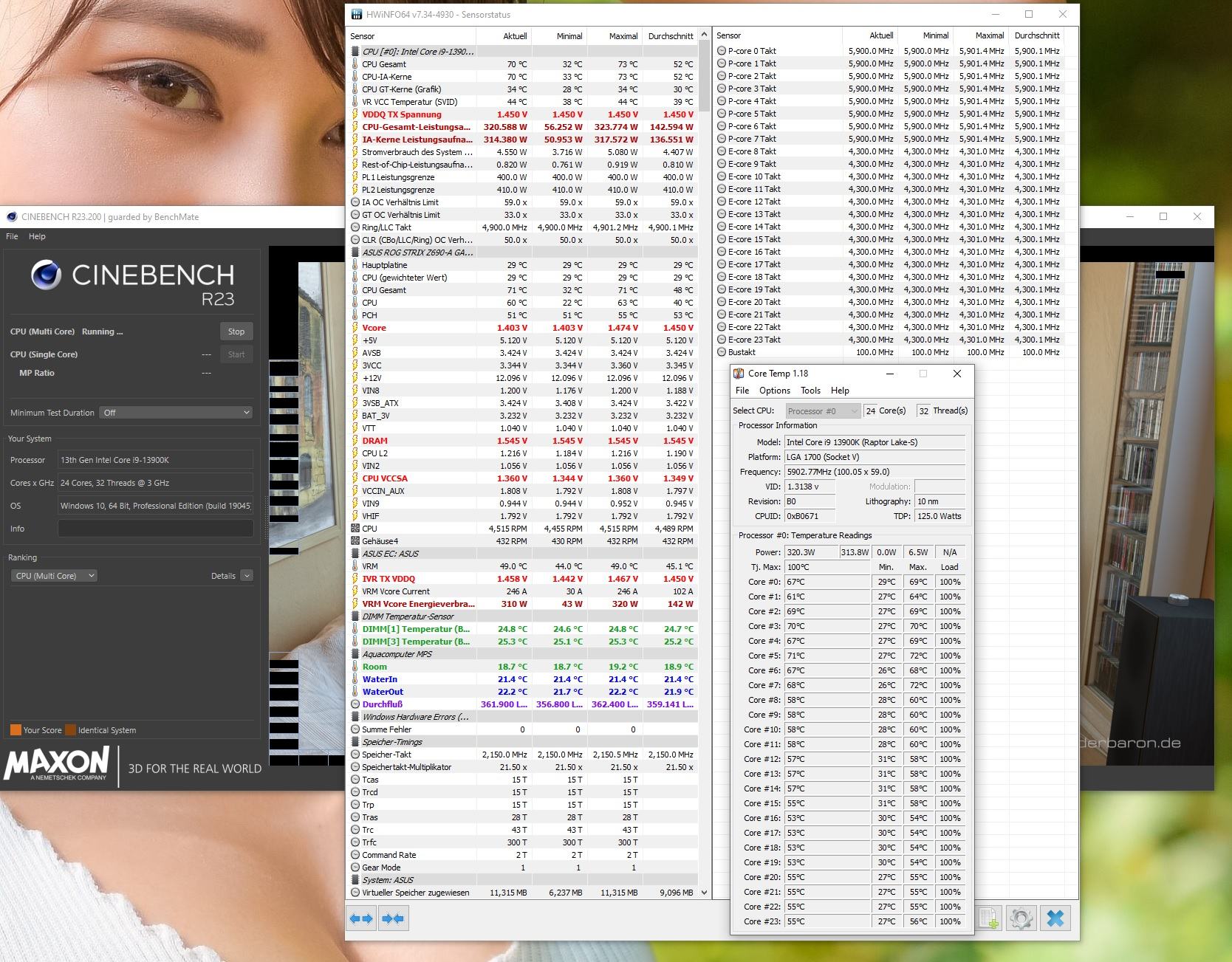Click lightning icon beside BAT_3V row
The height and width of the screenshot is (962, 1232).
click(x=355, y=416)
